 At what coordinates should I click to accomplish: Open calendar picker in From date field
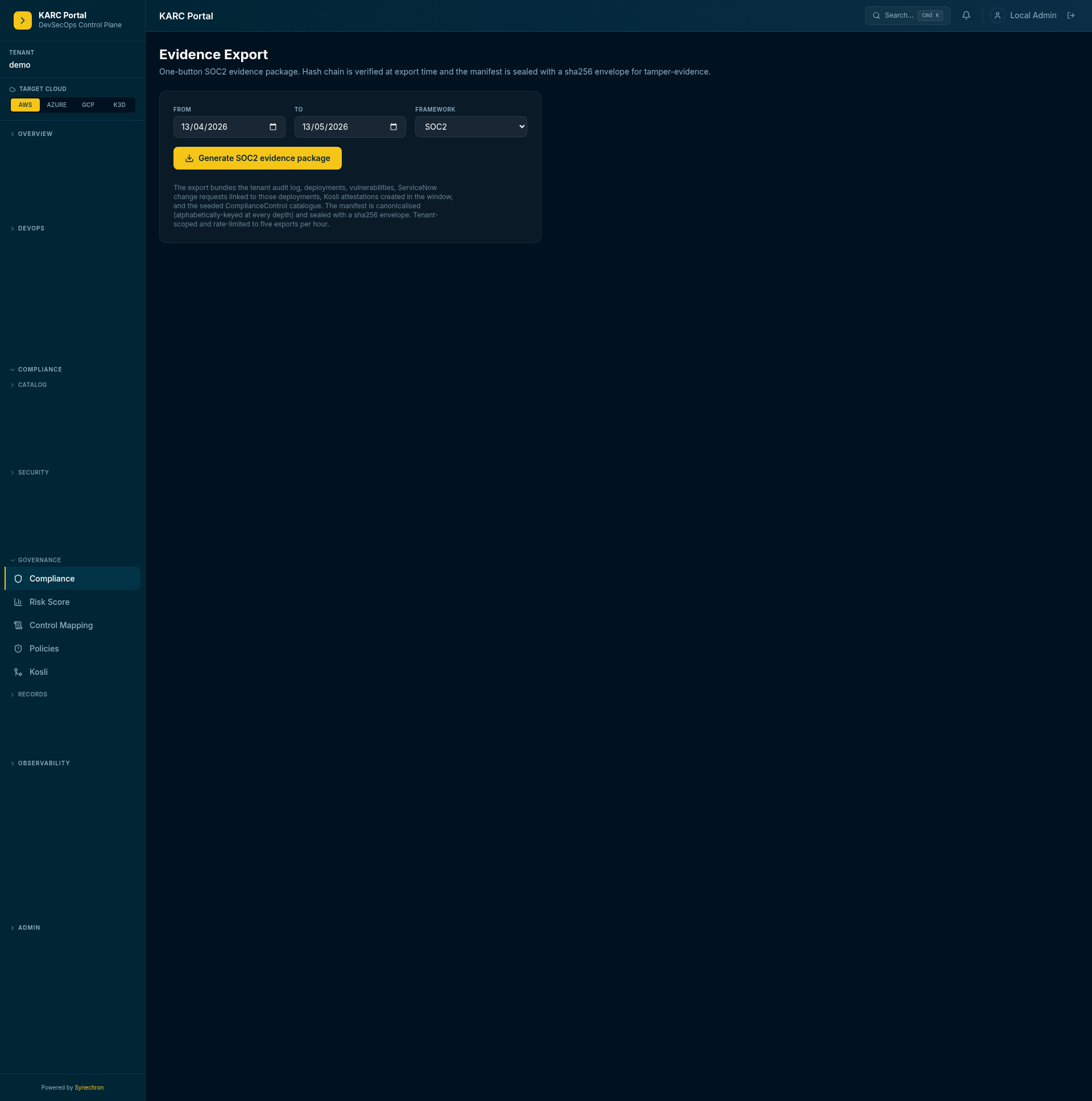coord(273,126)
